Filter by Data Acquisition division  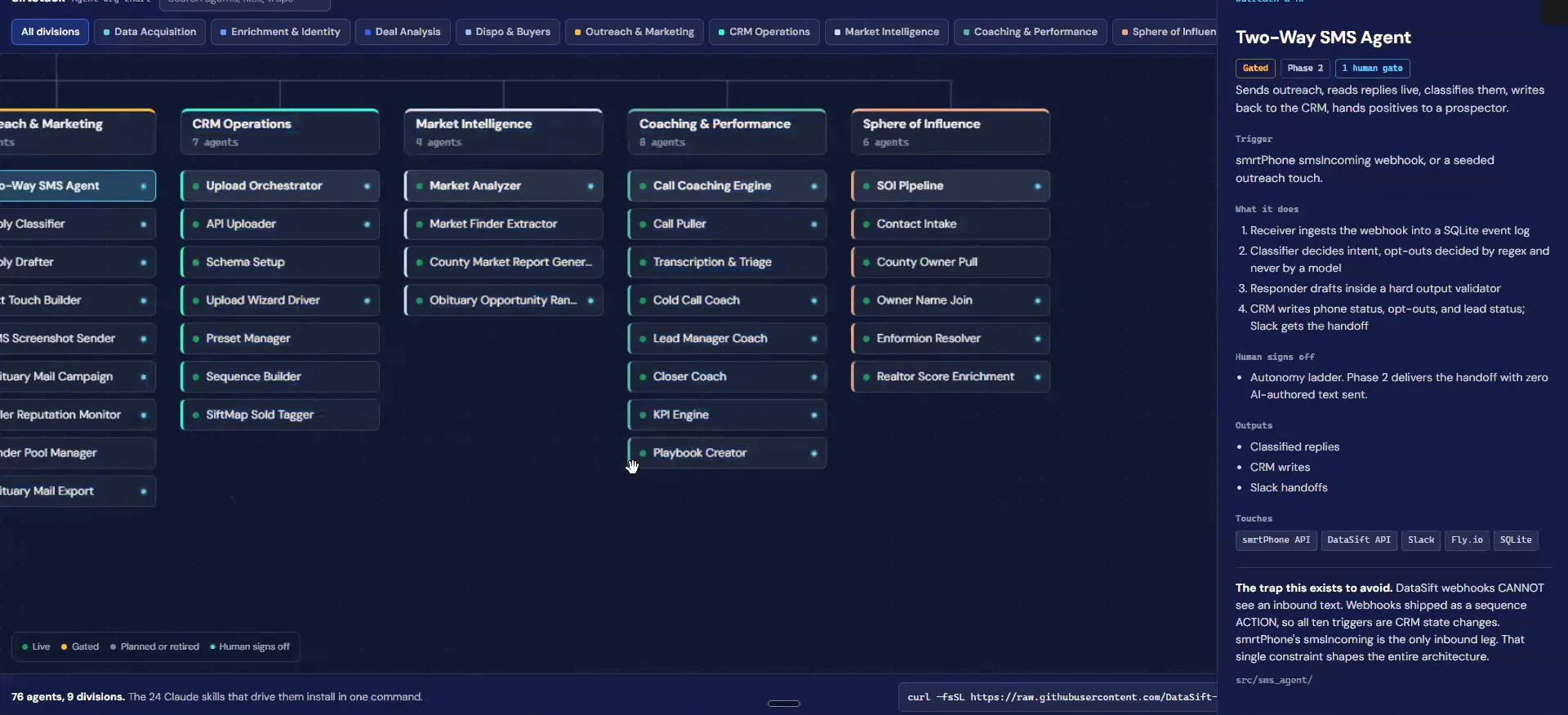tap(149, 32)
